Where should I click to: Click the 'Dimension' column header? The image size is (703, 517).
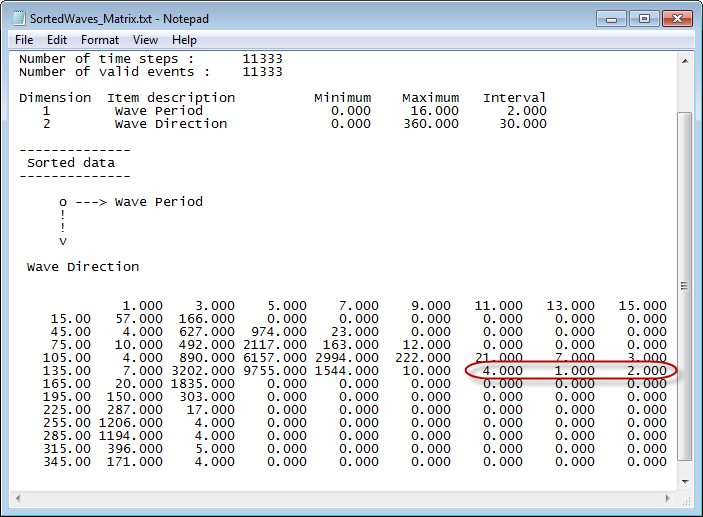point(55,98)
